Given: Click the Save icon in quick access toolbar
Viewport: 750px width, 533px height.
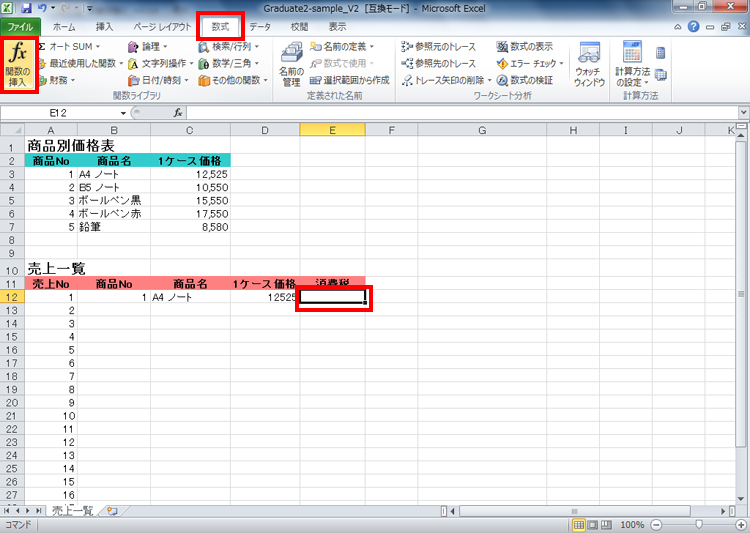Looking at the screenshot, I should pos(27,8).
